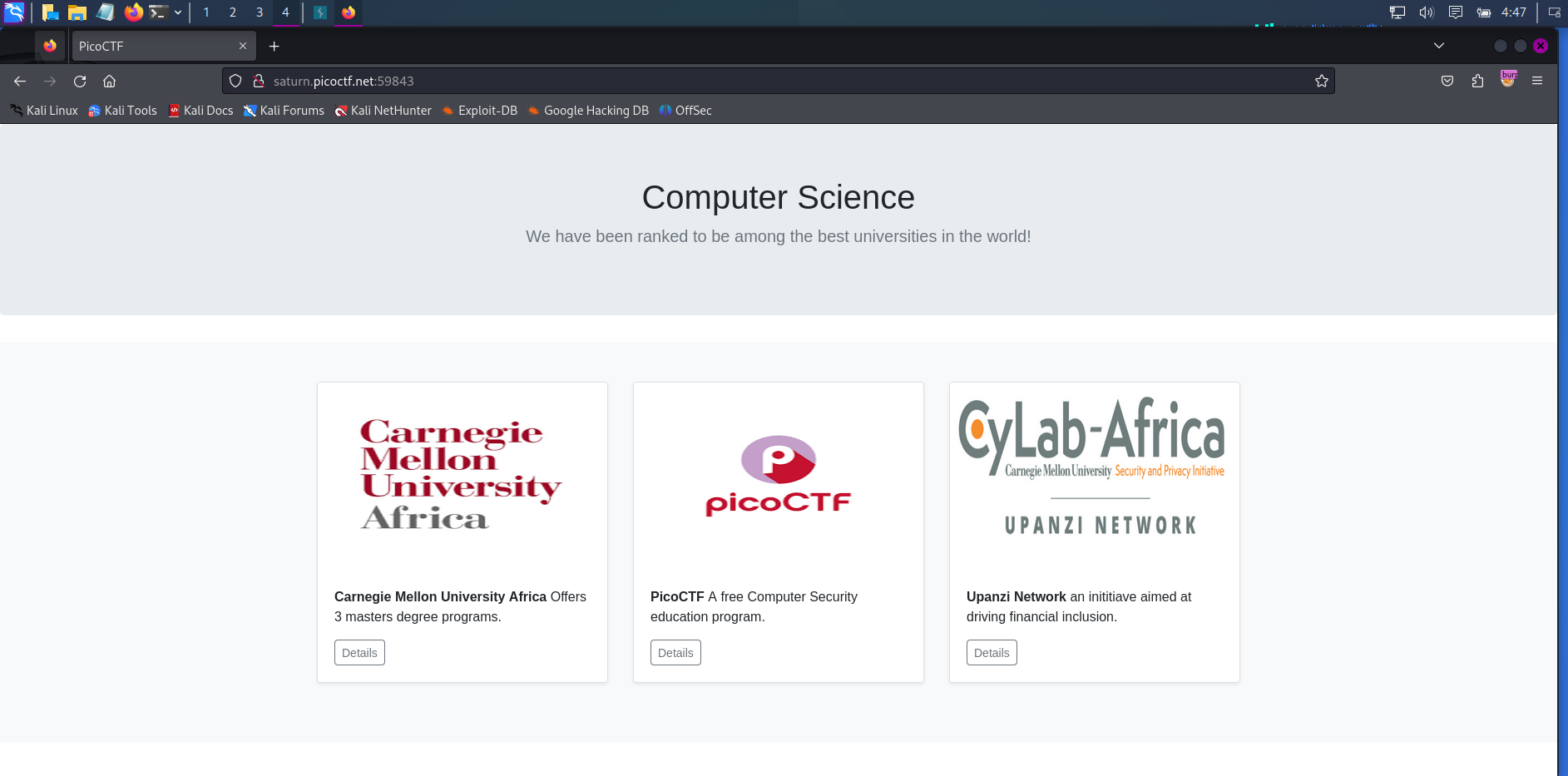
Task: Open the tracking protection shield icon
Action: pyautogui.click(x=235, y=81)
